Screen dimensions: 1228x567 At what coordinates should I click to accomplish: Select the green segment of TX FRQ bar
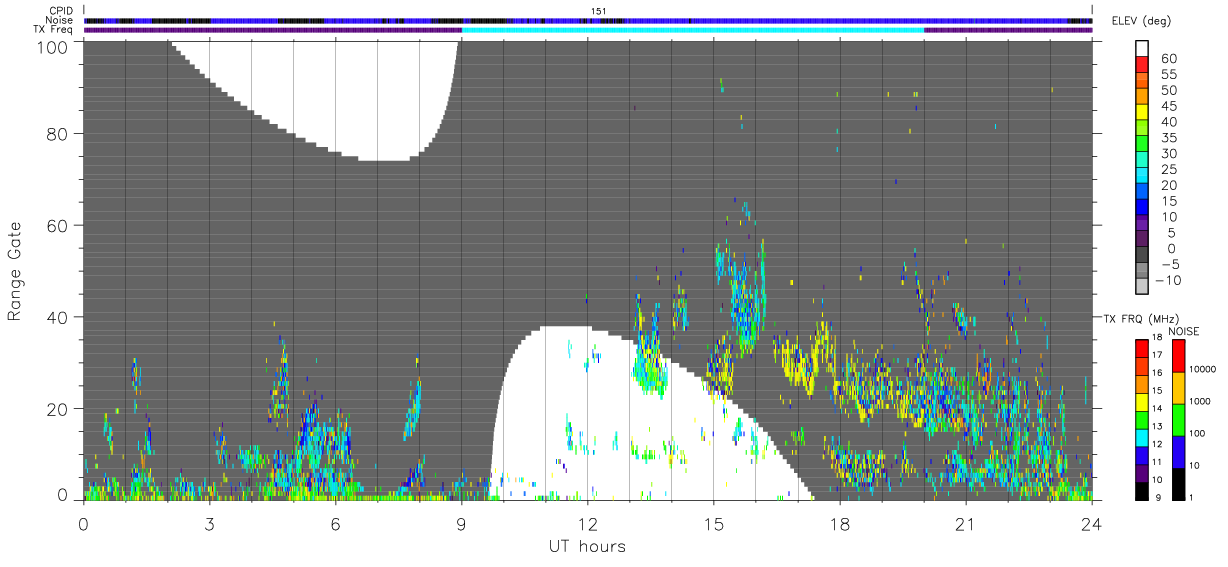[1141, 420]
